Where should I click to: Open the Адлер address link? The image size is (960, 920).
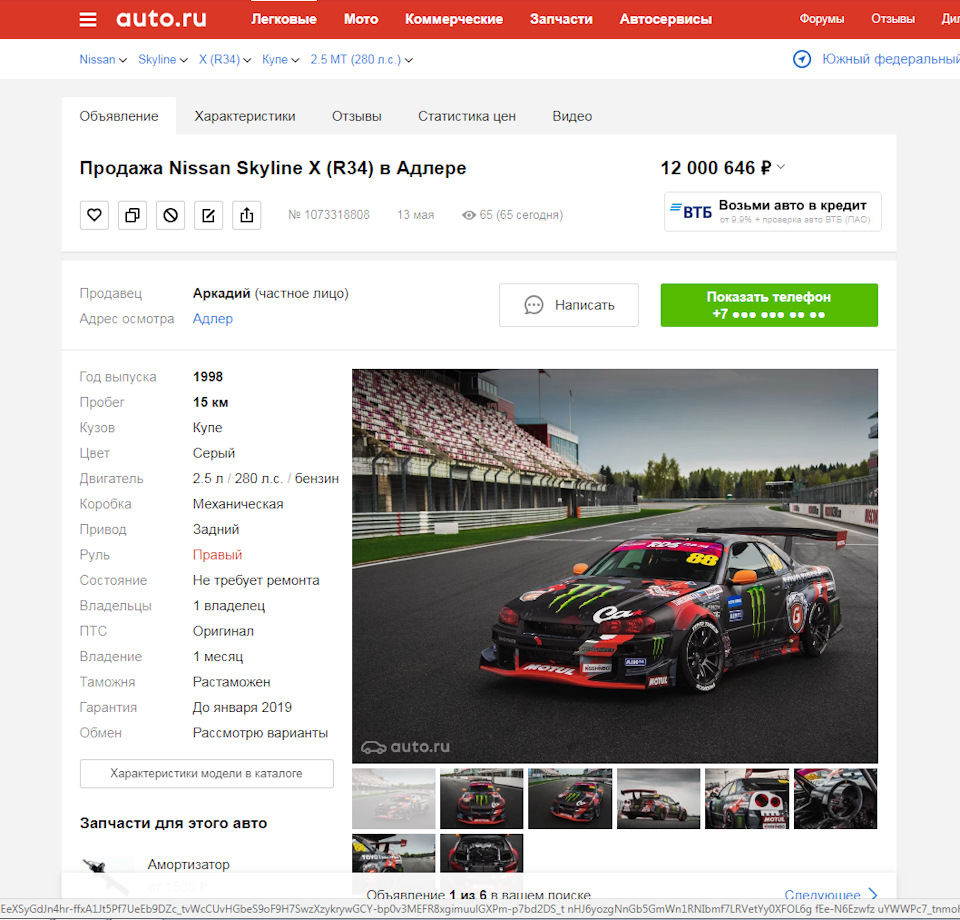[x=213, y=319]
